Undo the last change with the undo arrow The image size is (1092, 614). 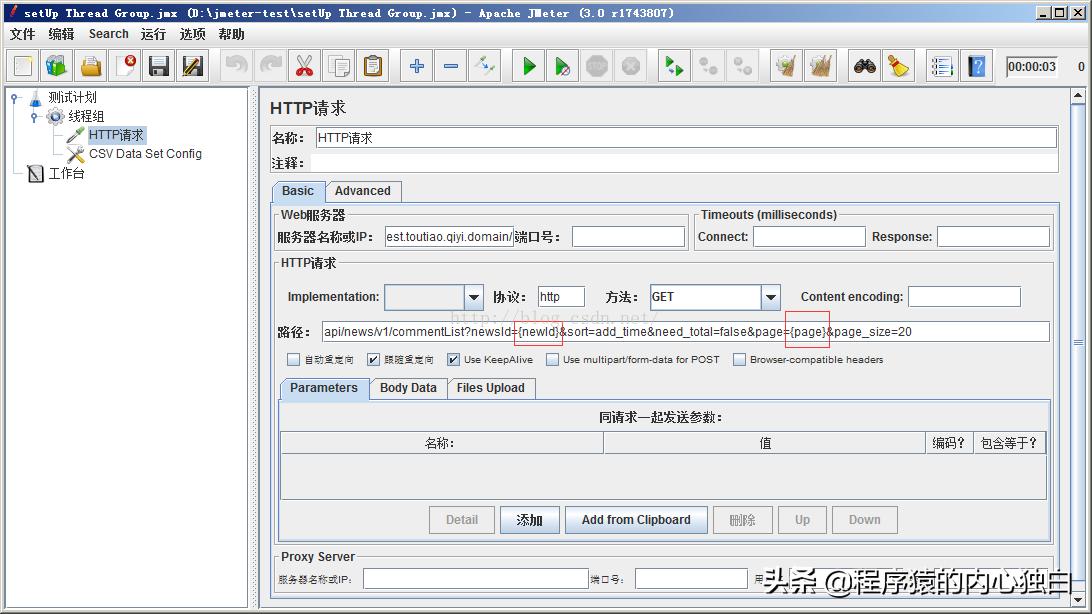coord(237,65)
